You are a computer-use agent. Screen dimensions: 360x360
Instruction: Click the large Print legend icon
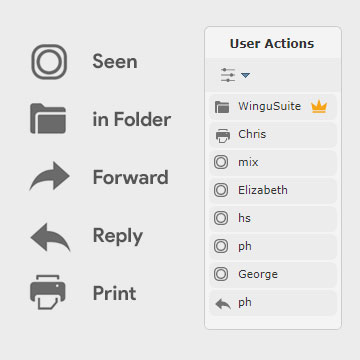[48, 292]
